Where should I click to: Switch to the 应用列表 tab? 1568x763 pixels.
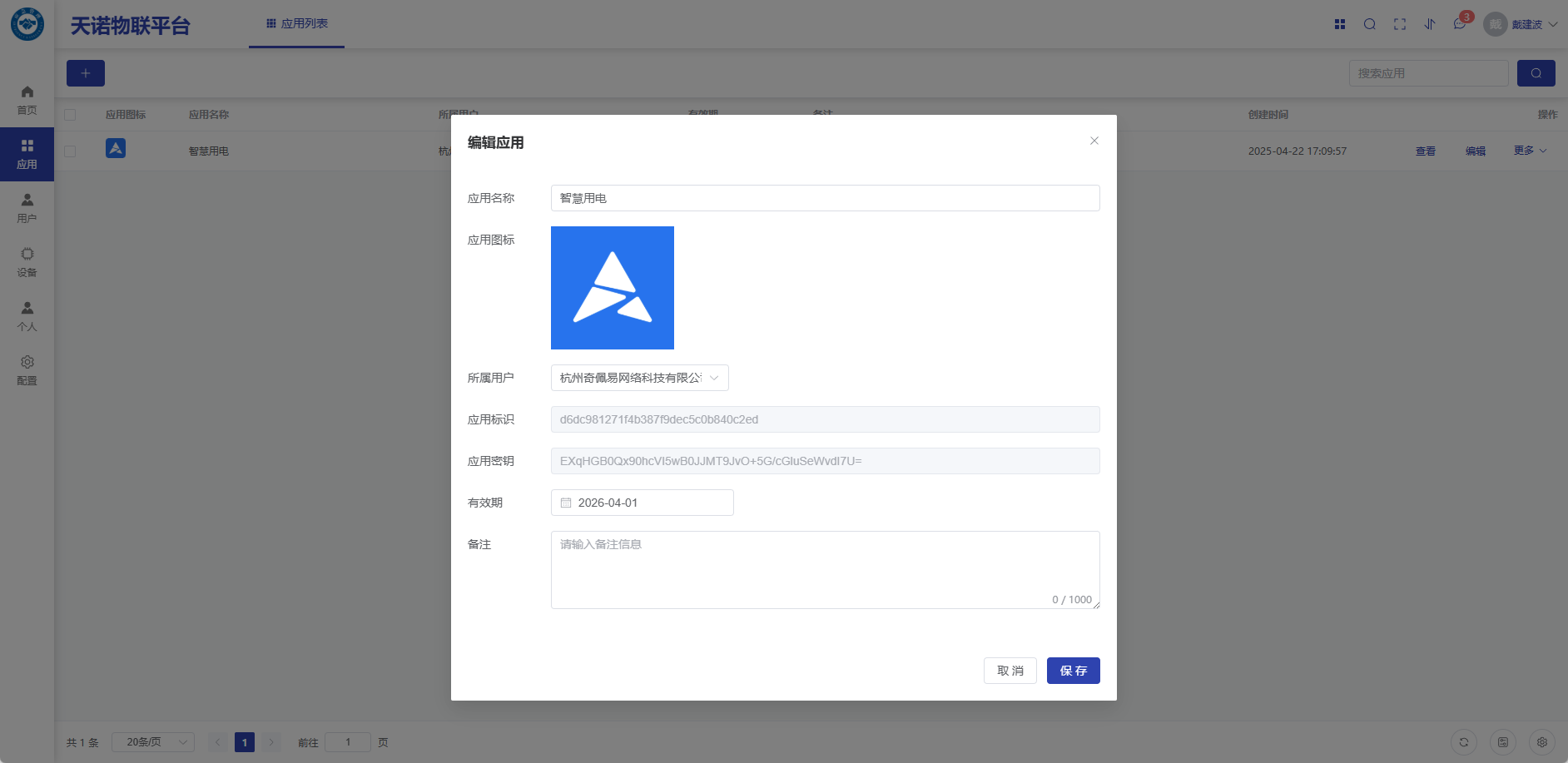[x=297, y=23]
